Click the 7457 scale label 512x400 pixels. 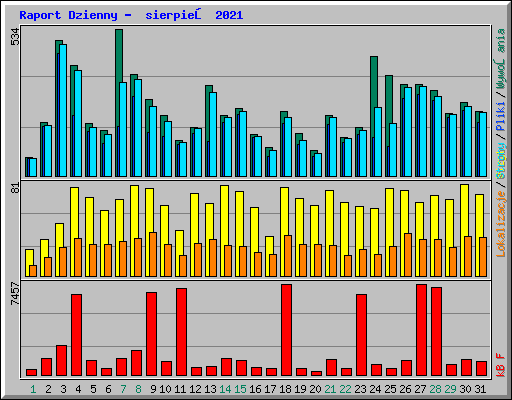15,293
